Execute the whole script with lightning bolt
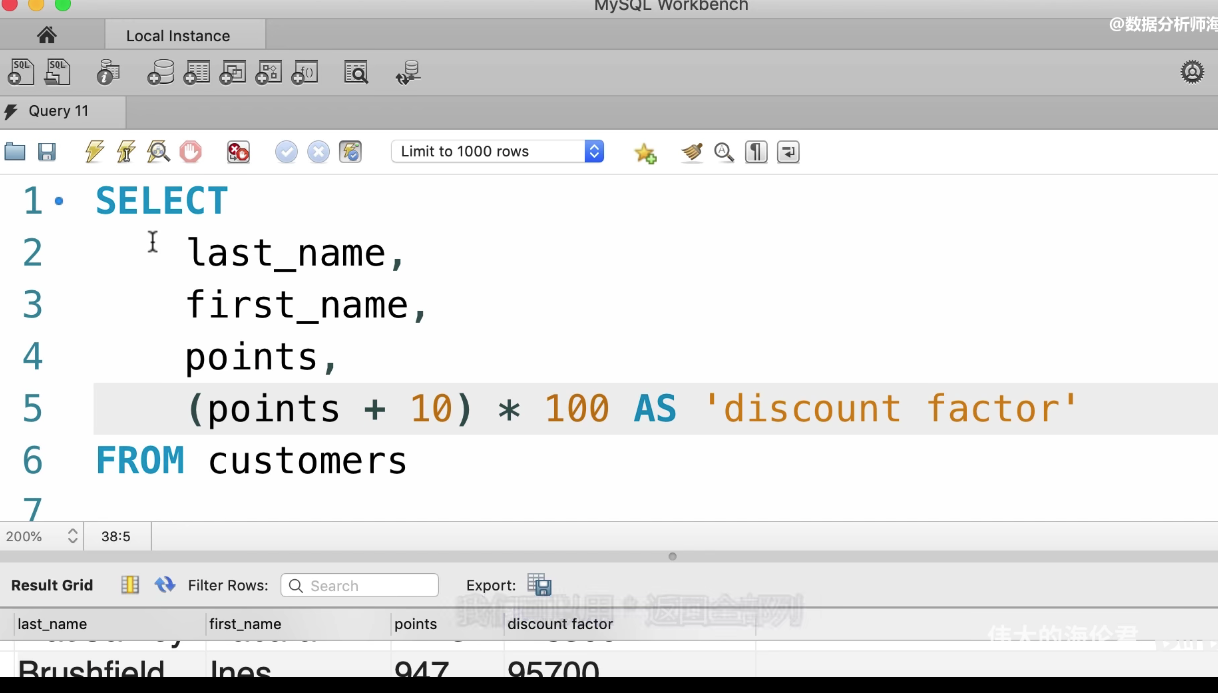The image size is (1218, 693). pyautogui.click(x=94, y=152)
